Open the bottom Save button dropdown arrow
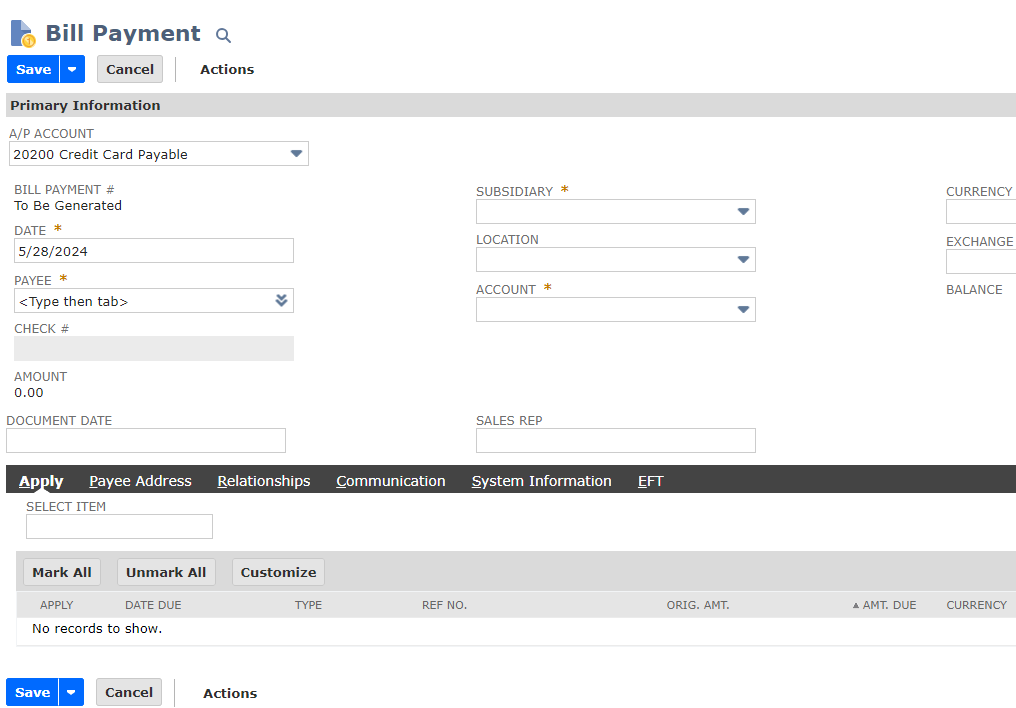Image resolution: width=1016 pixels, height=708 pixels. coord(71,692)
